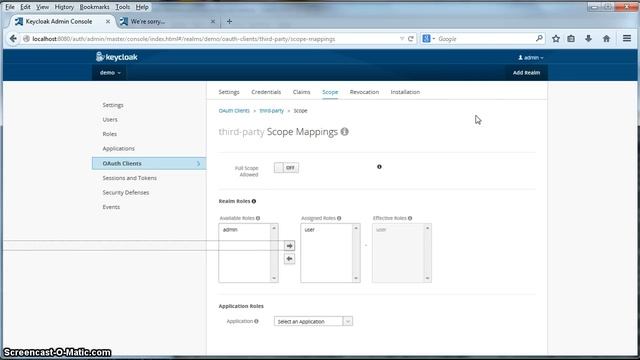The image size is (640, 360).
Task: Click the Add Realm button
Action: (x=527, y=73)
